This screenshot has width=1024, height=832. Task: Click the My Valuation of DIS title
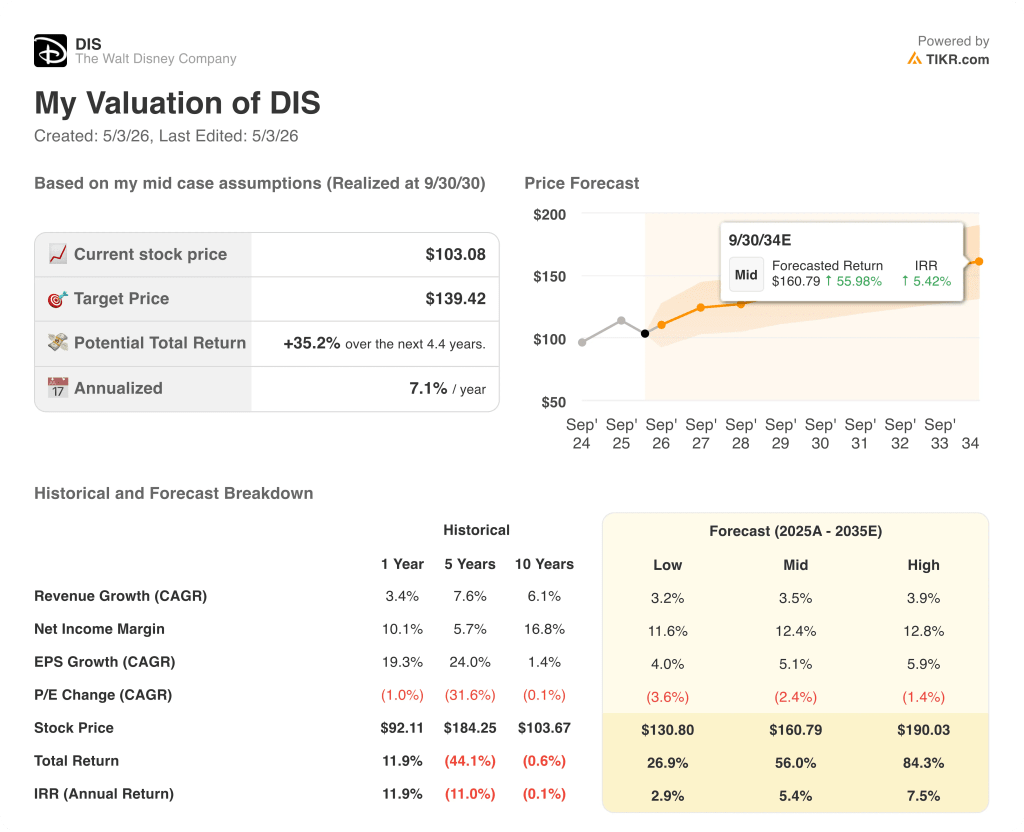177,103
